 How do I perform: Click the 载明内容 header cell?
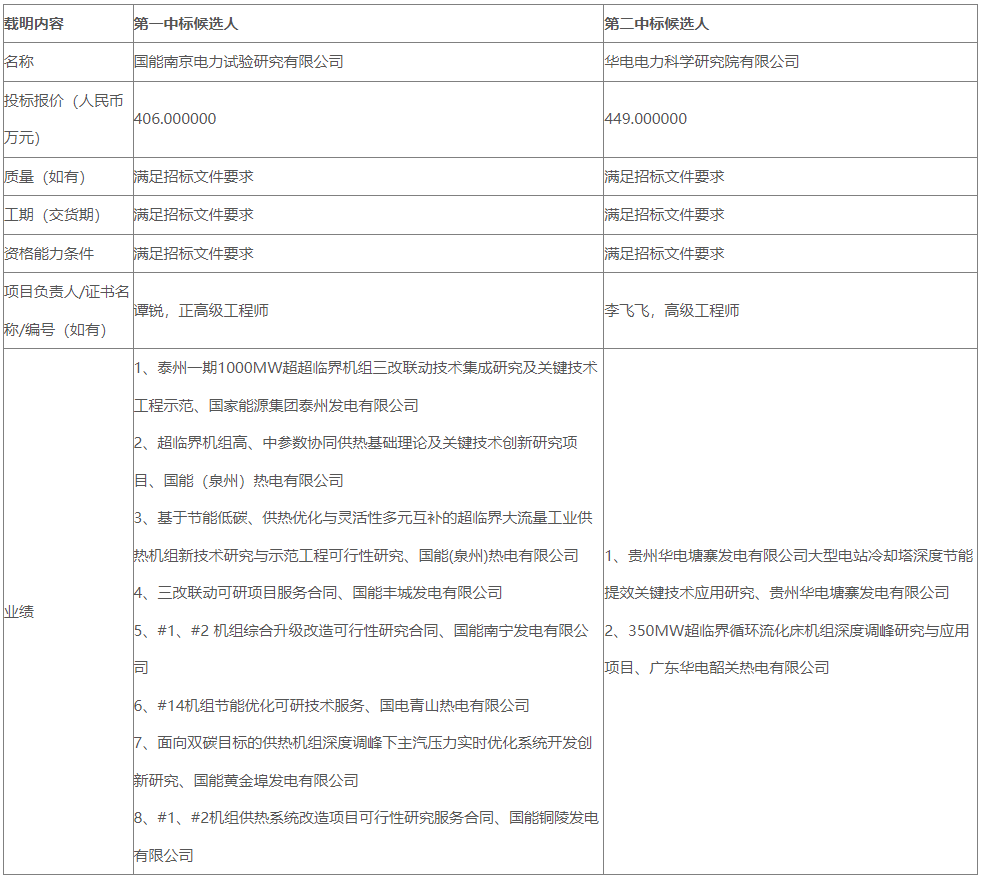click(x=32, y=23)
